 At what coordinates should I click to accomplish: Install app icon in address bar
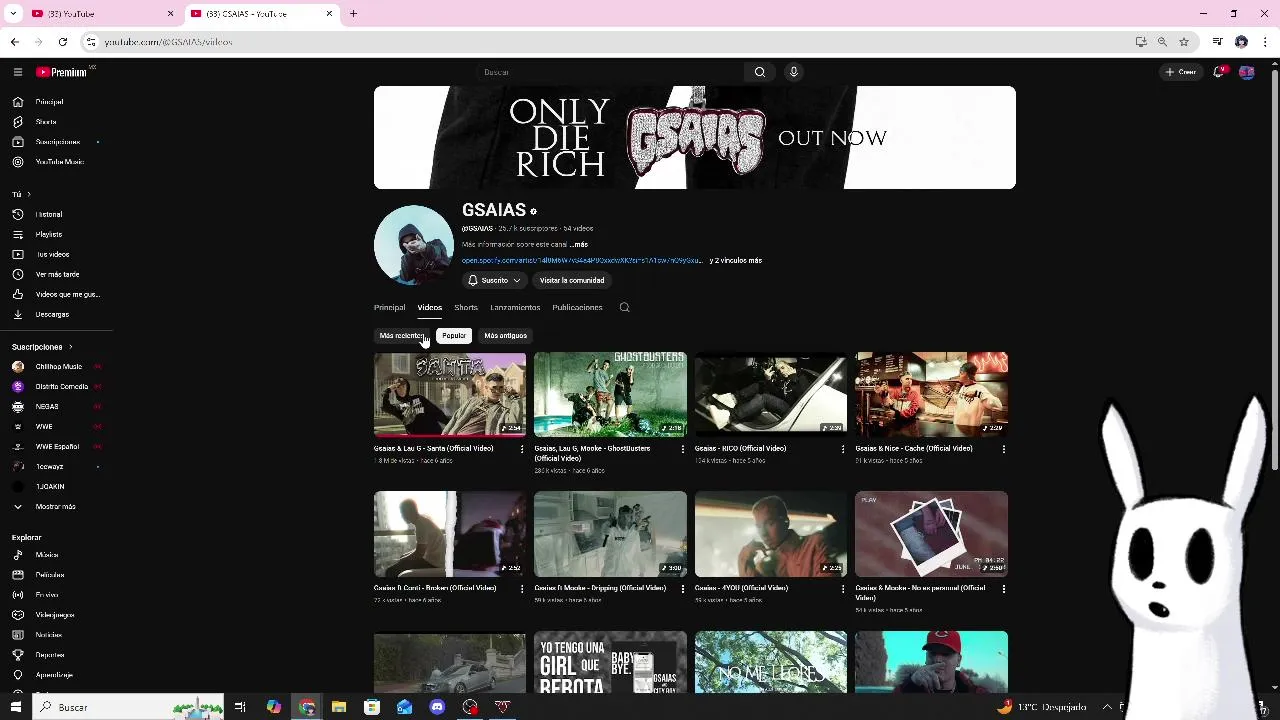(1141, 42)
